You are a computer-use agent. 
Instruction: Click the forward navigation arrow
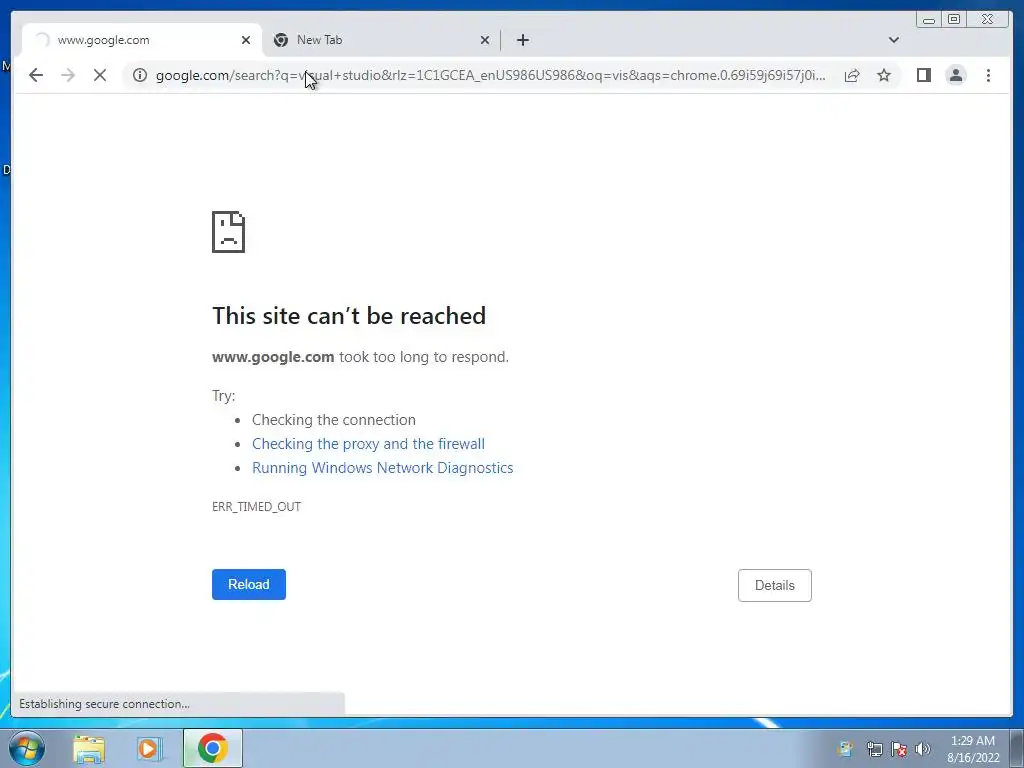pos(68,75)
